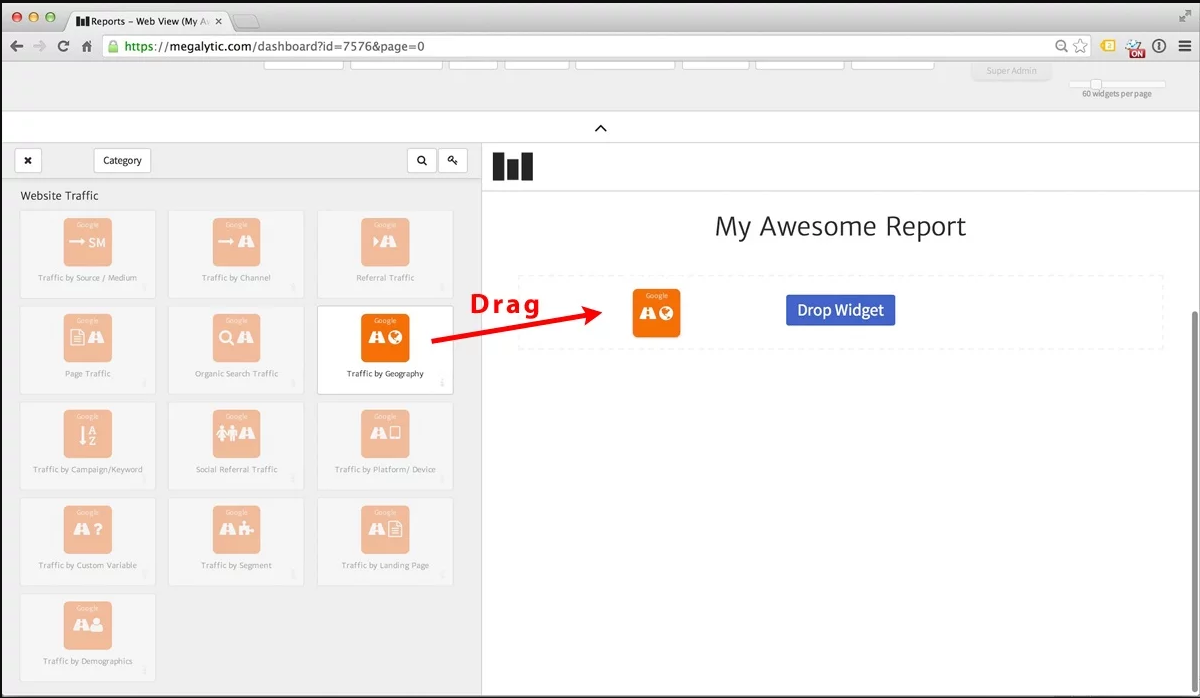The height and width of the screenshot is (698, 1200).
Task: Adjust the widgets per page slider
Action: coord(1096,84)
